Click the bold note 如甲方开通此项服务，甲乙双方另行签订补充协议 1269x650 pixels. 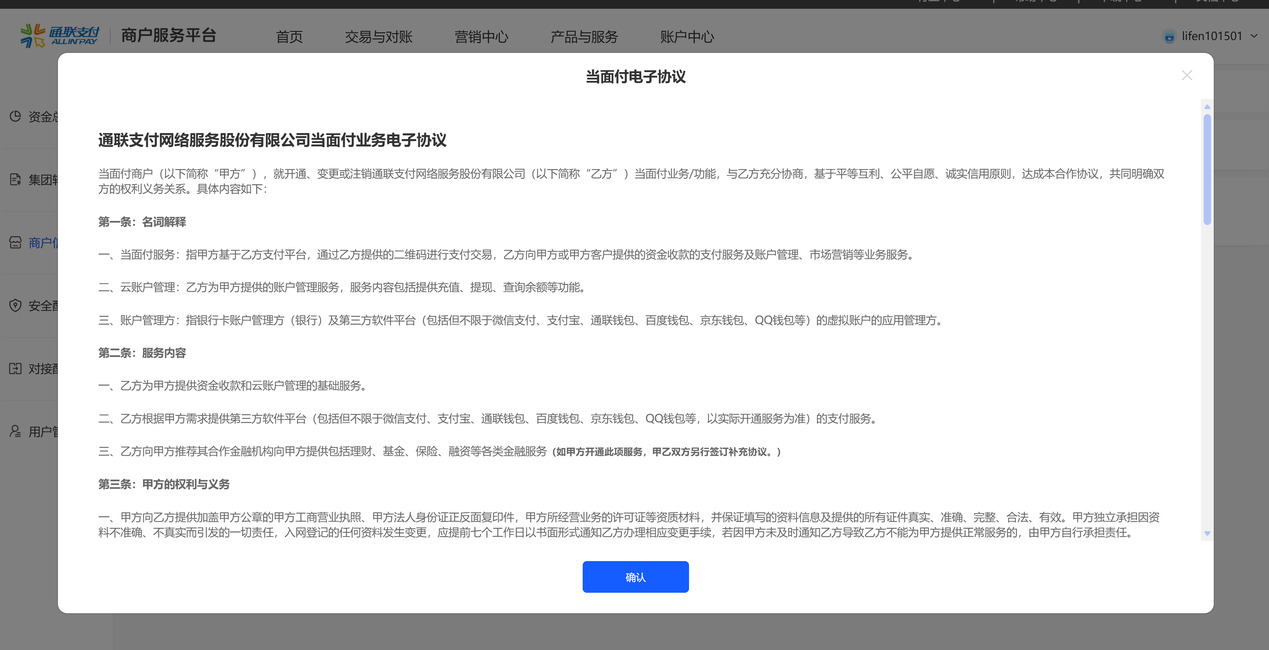click(667, 452)
